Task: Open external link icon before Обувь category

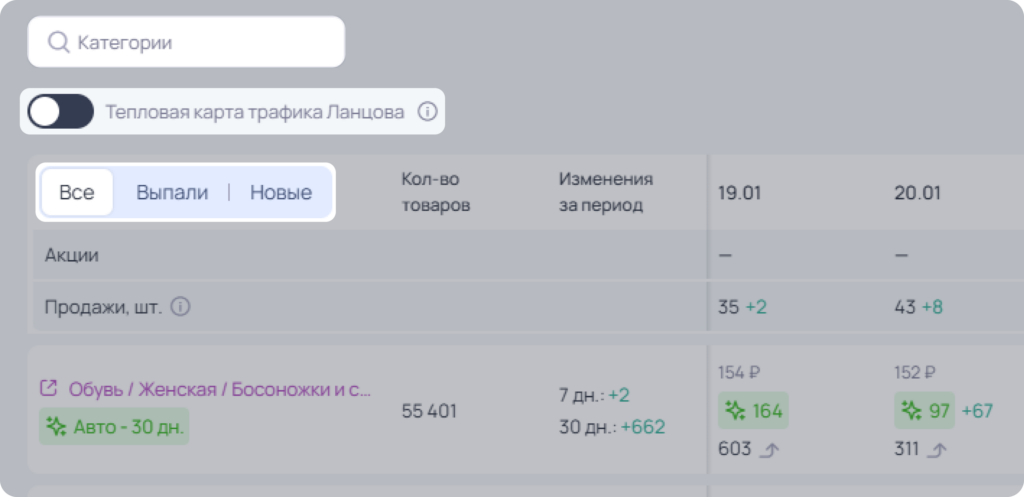Action: point(48,389)
